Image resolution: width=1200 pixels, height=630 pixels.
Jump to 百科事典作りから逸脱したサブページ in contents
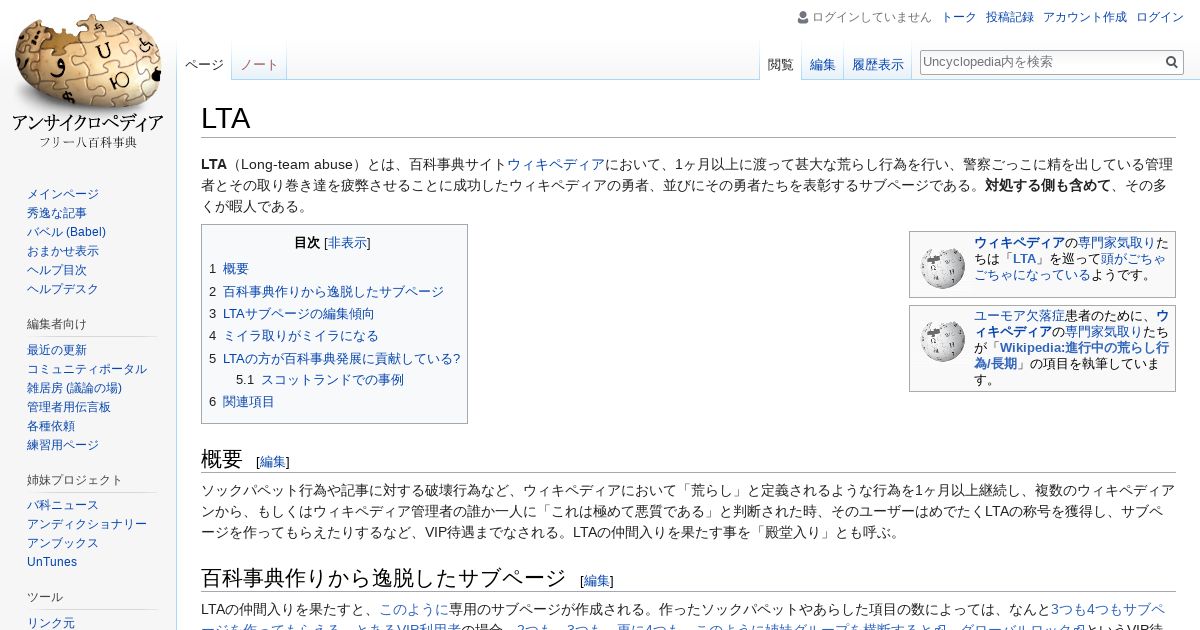coord(326,292)
